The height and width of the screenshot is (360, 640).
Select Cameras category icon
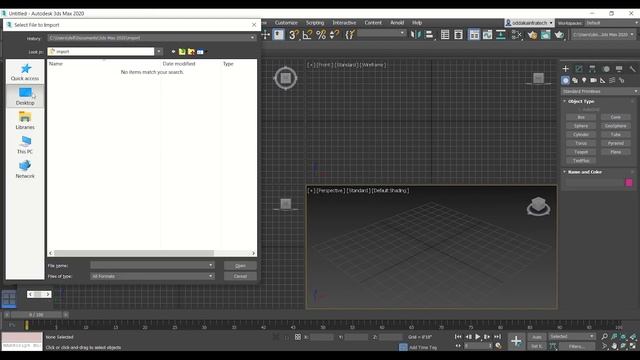[x=593, y=80]
